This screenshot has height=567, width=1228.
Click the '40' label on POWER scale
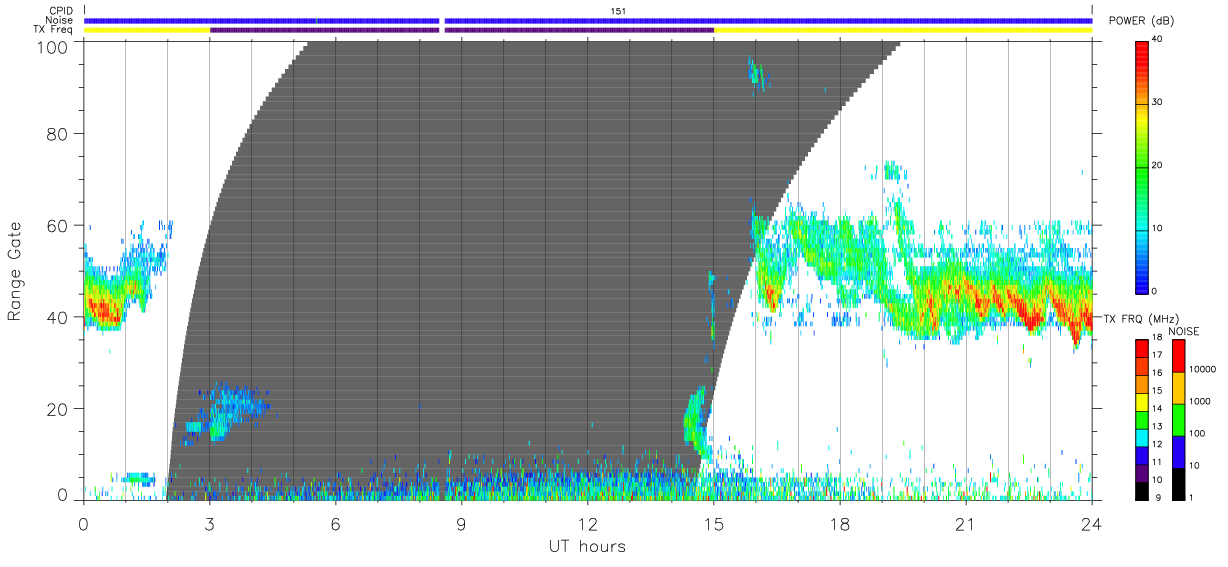point(1159,41)
